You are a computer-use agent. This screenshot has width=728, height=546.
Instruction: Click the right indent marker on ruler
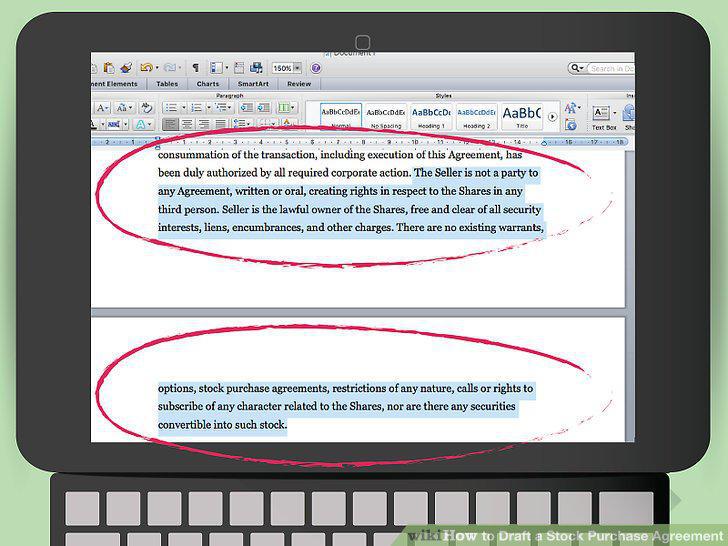click(x=544, y=143)
